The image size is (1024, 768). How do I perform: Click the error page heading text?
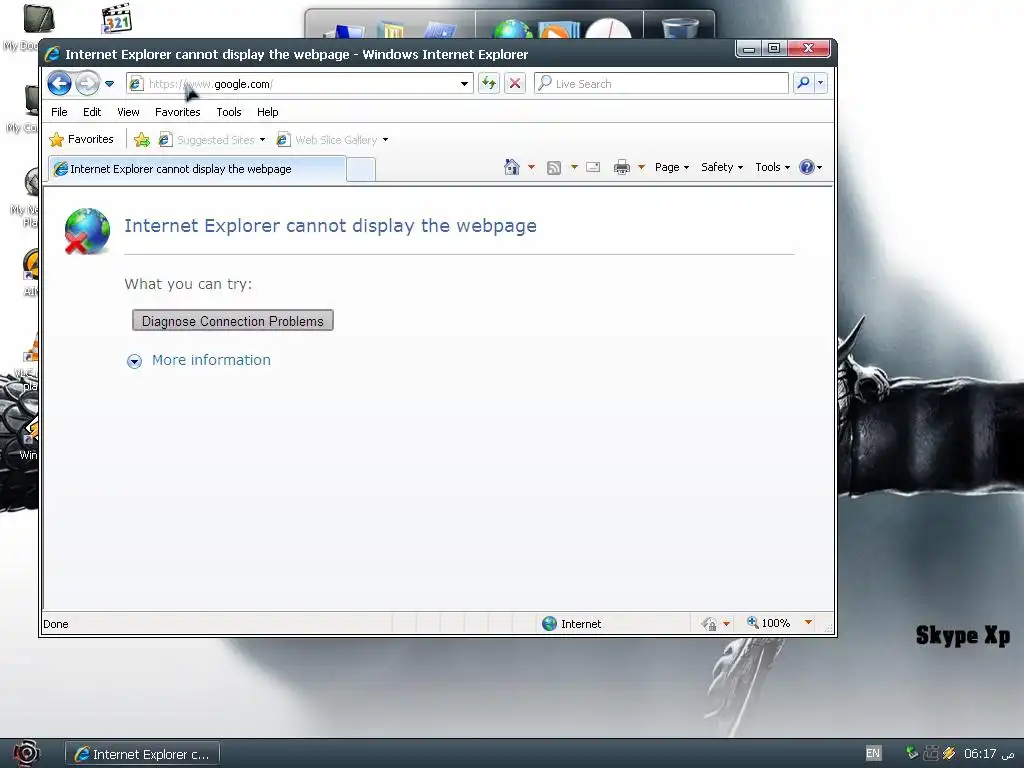330,226
